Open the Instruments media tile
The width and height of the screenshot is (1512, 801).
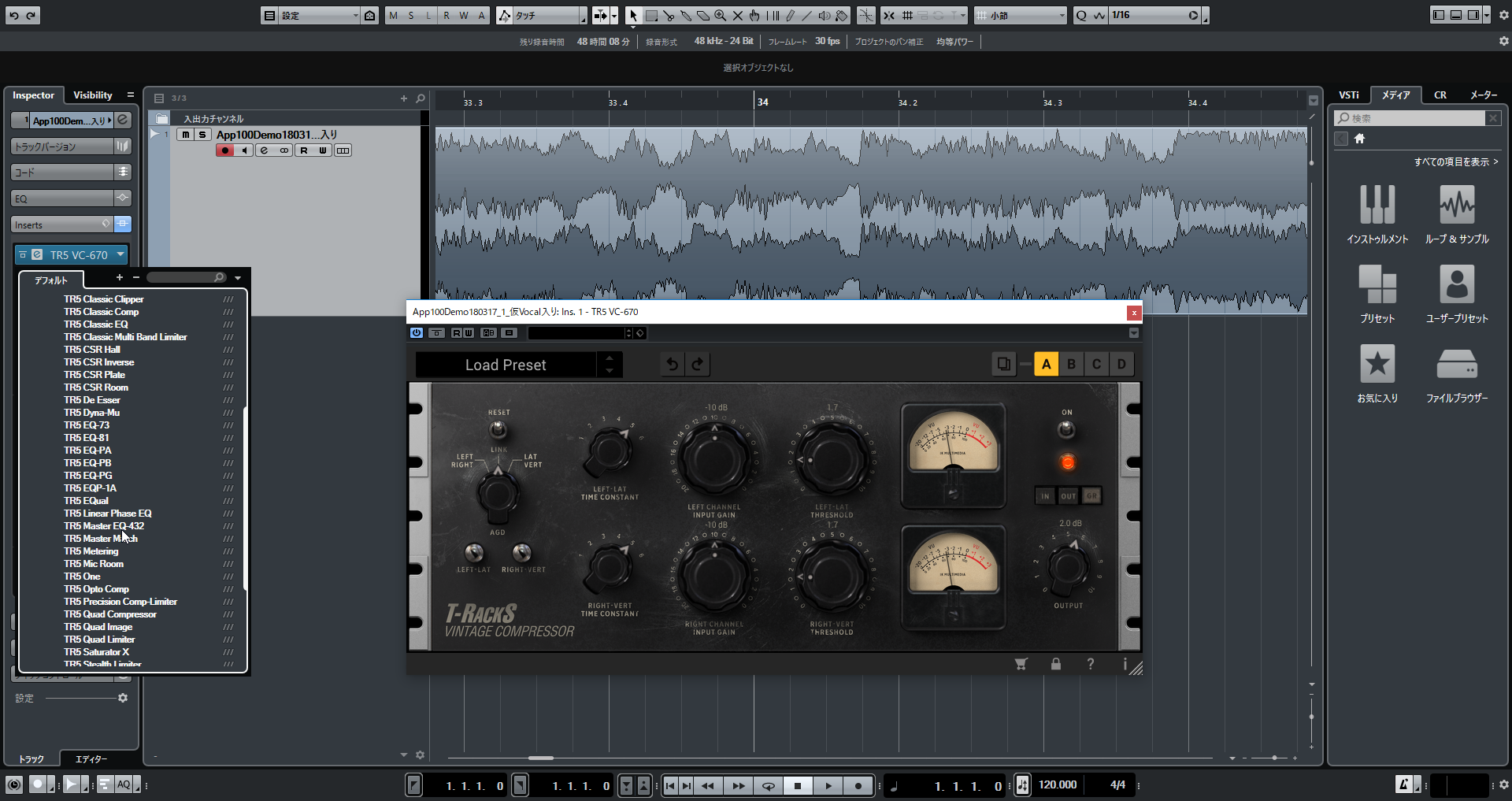(x=1377, y=214)
